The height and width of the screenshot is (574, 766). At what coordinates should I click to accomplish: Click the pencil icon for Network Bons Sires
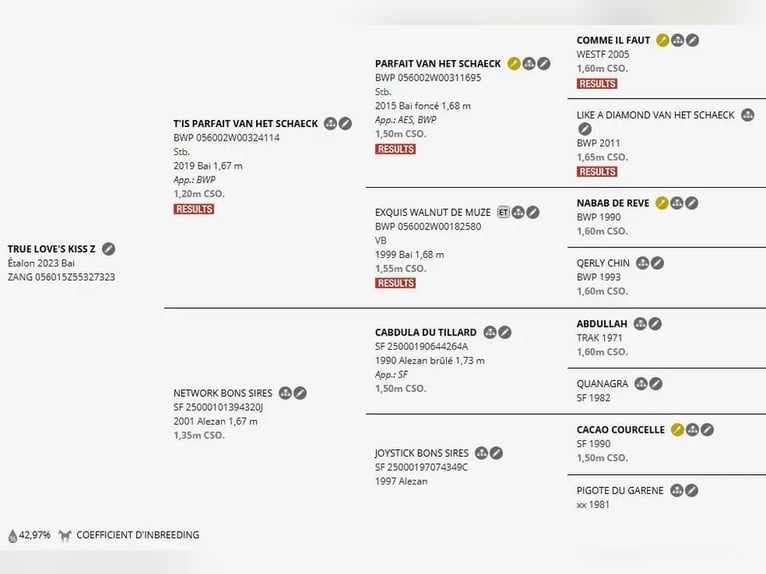(x=300, y=393)
